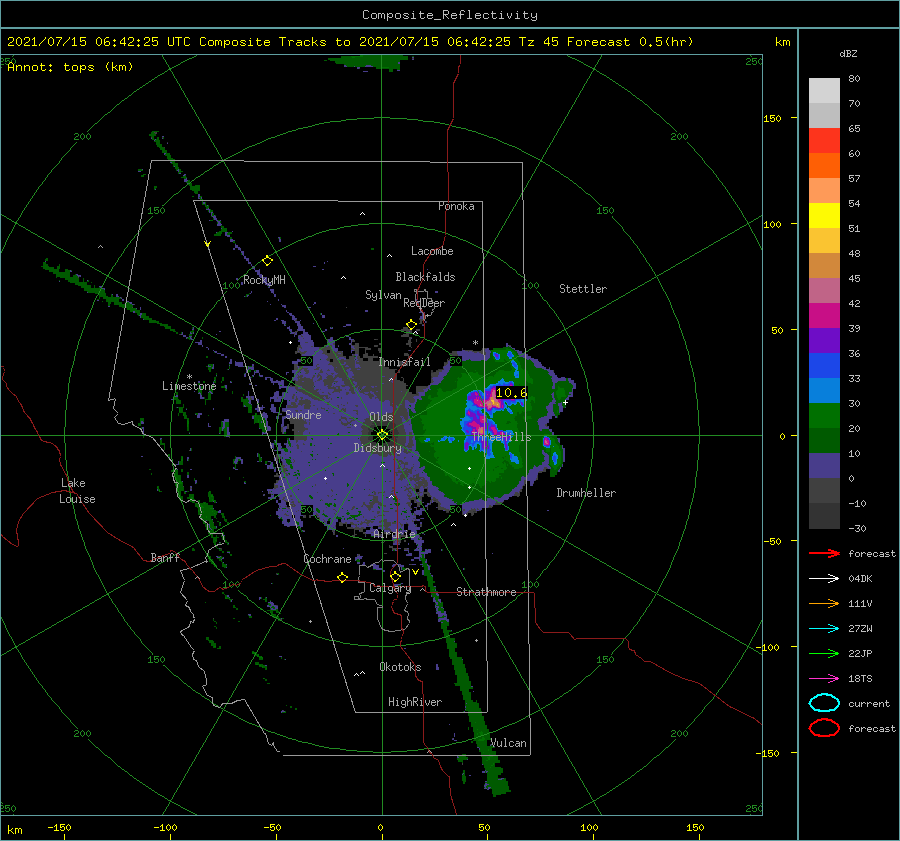Click the ThreeHills label over storm
The width and height of the screenshot is (900, 841).
click(501, 437)
